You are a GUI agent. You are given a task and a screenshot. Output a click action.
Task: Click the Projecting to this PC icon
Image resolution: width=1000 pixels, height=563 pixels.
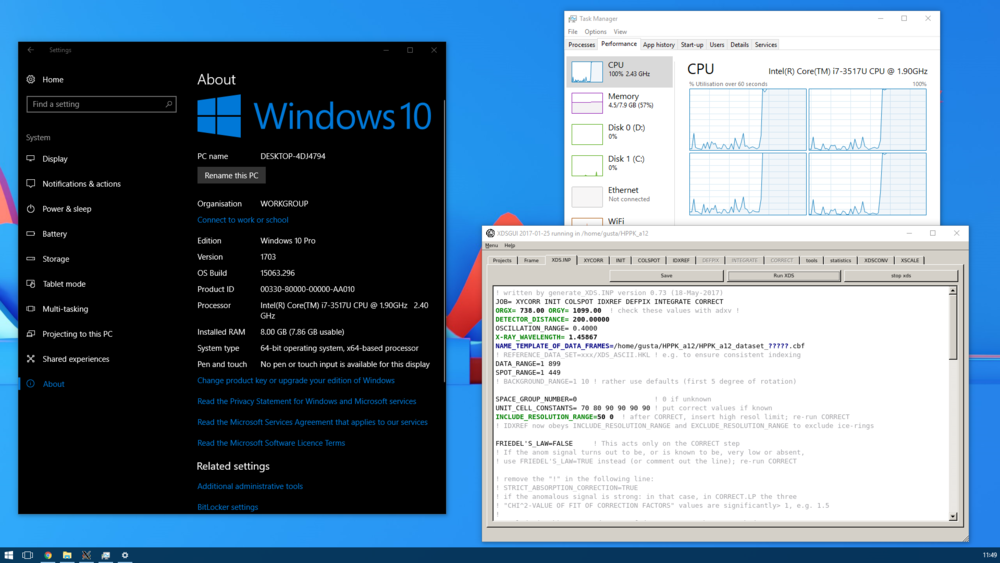click(31, 333)
